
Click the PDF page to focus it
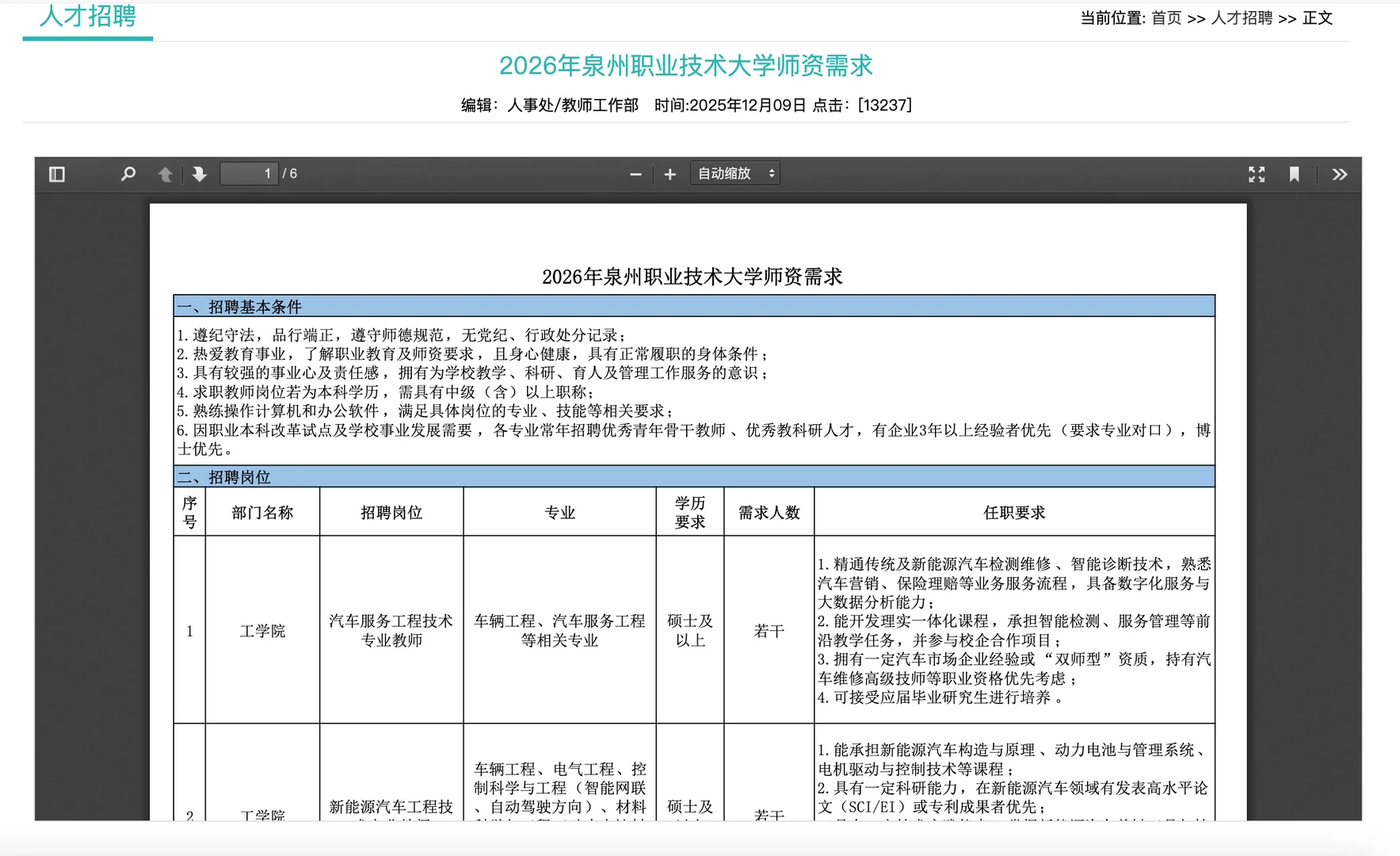[x=697, y=515]
